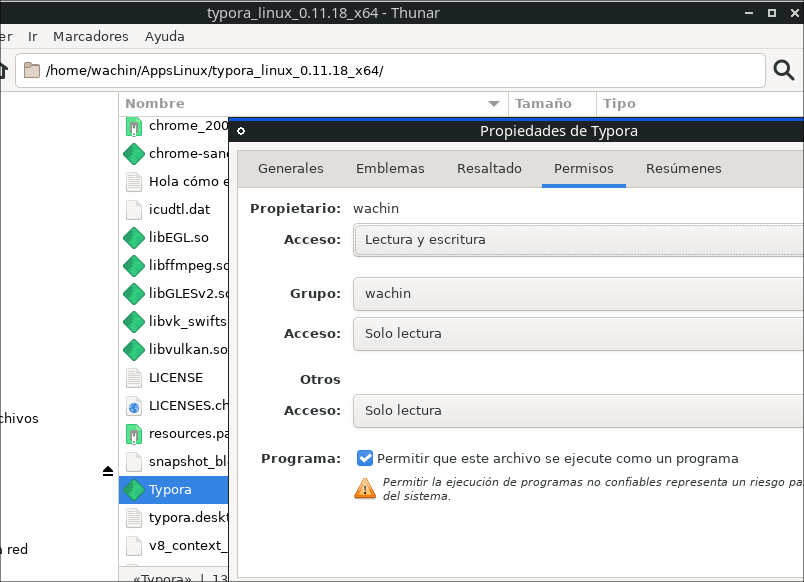Screen dimensions: 804x582
Task: Click the Tamaño column header
Action: pyautogui.click(x=553, y=104)
